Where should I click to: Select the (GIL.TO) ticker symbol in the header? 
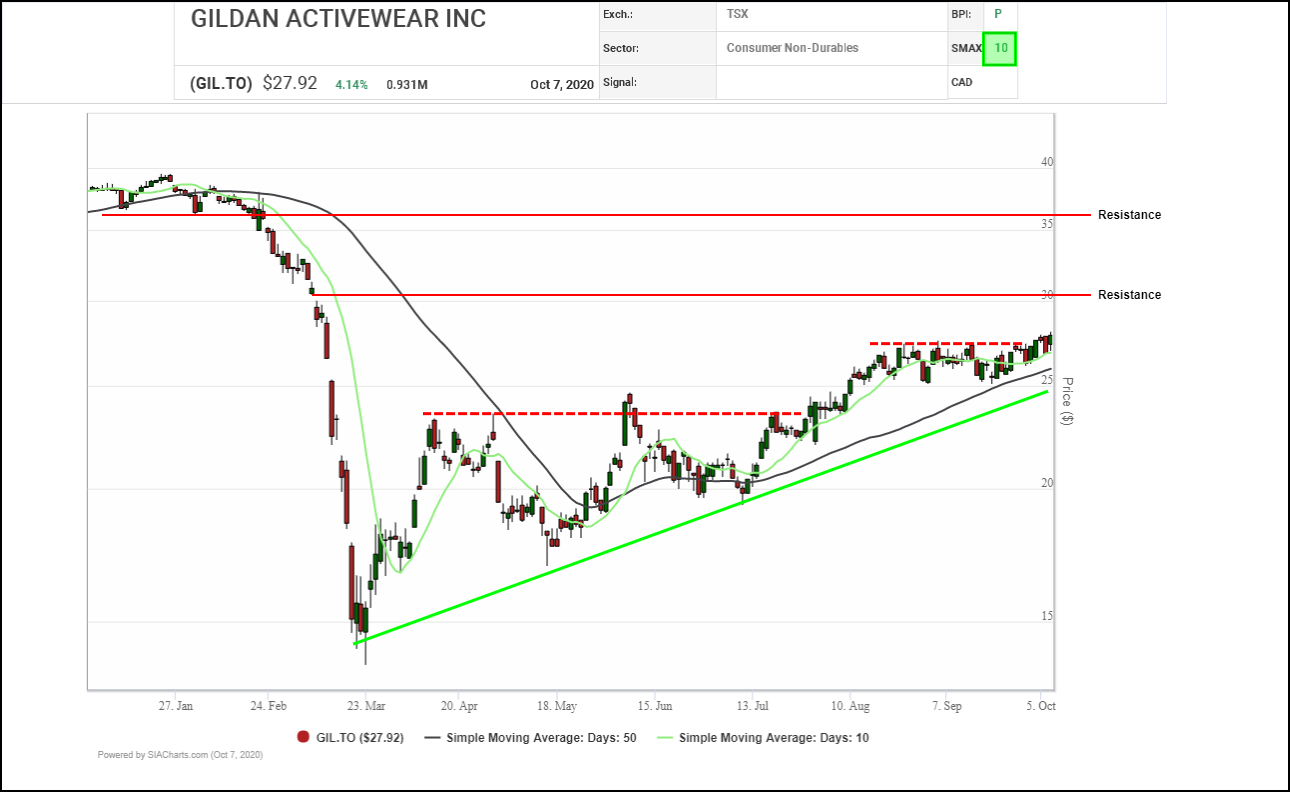pos(221,84)
